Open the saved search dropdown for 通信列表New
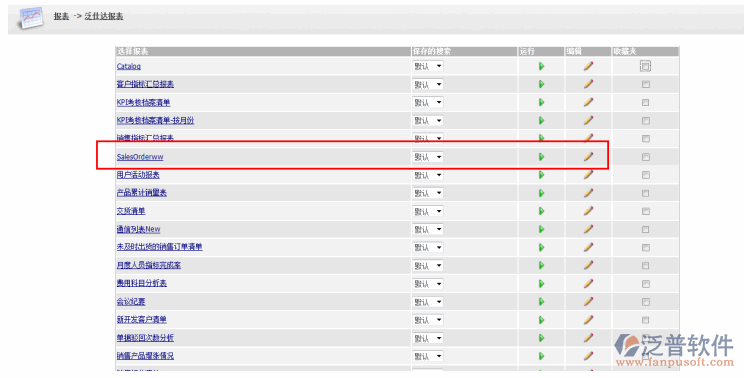The image size is (744, 378). [428, 230]
